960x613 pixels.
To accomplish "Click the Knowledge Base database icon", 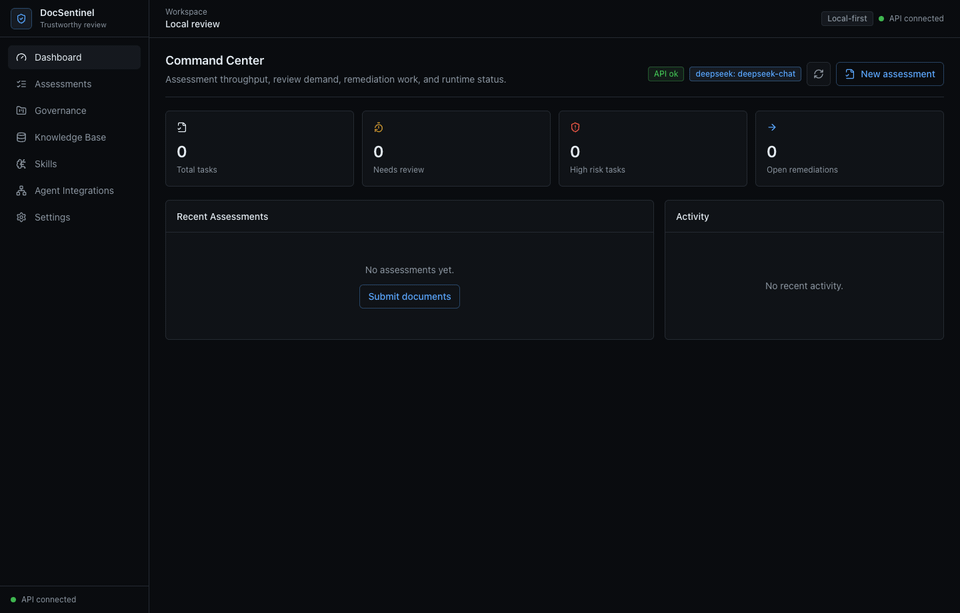I will (x=21, y=137).
